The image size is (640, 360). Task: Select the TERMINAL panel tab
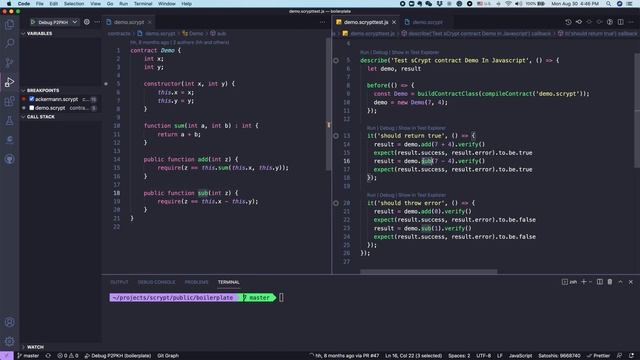(x=229, y=282)
